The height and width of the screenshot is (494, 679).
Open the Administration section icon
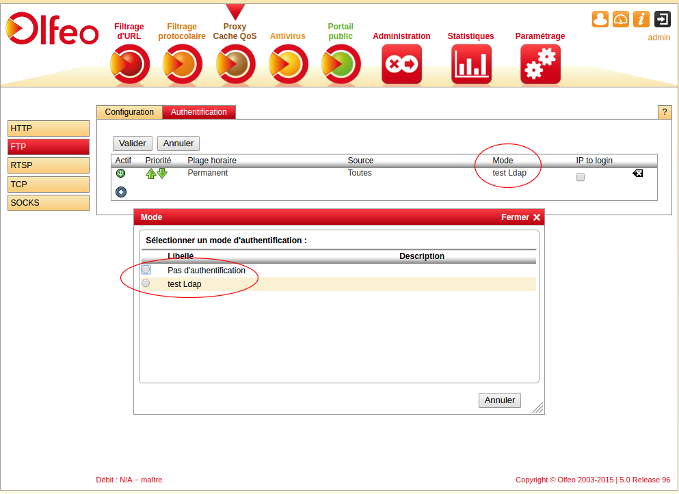point(402,65)
